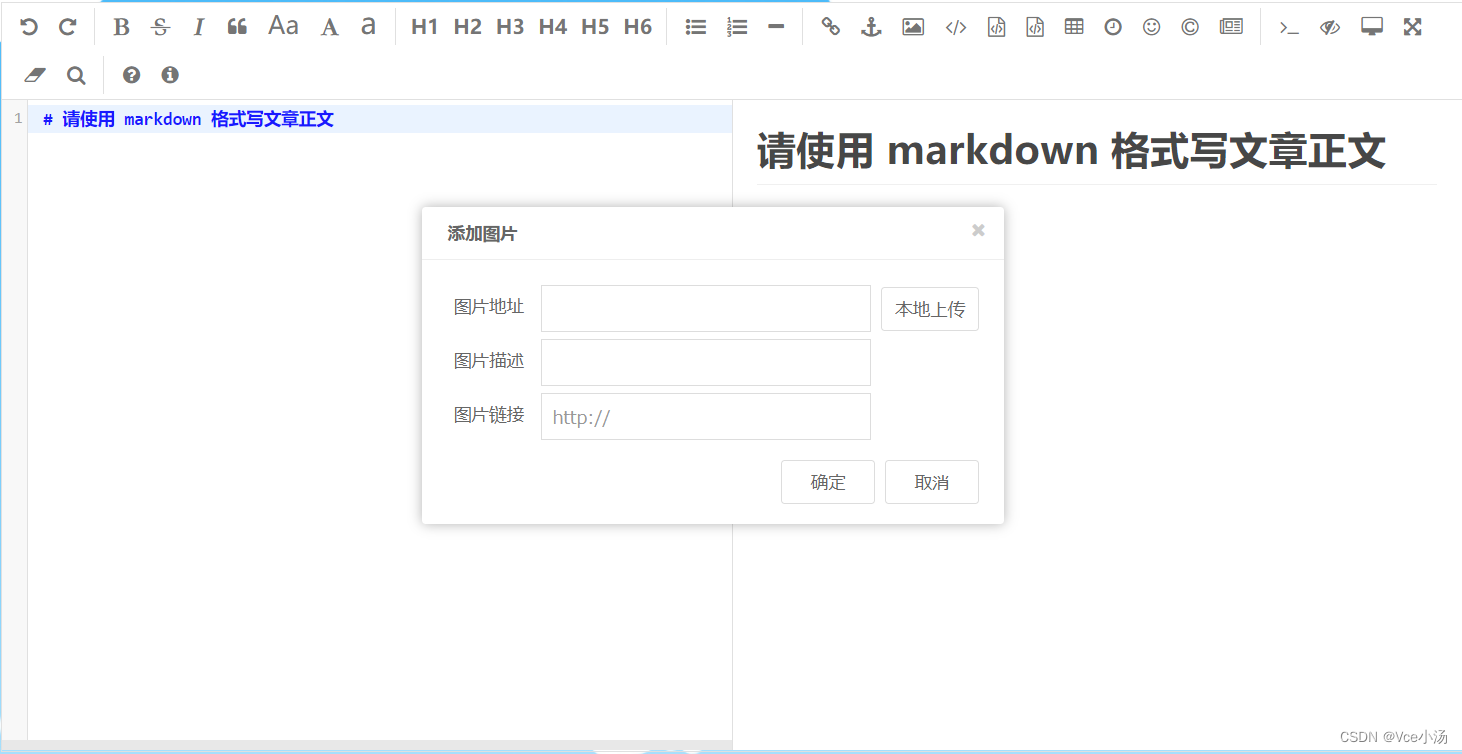Viewport: 1462px width, 754px height.
Task: Click the rendered heading in preview pane
Action: (x=1071, y=151)
